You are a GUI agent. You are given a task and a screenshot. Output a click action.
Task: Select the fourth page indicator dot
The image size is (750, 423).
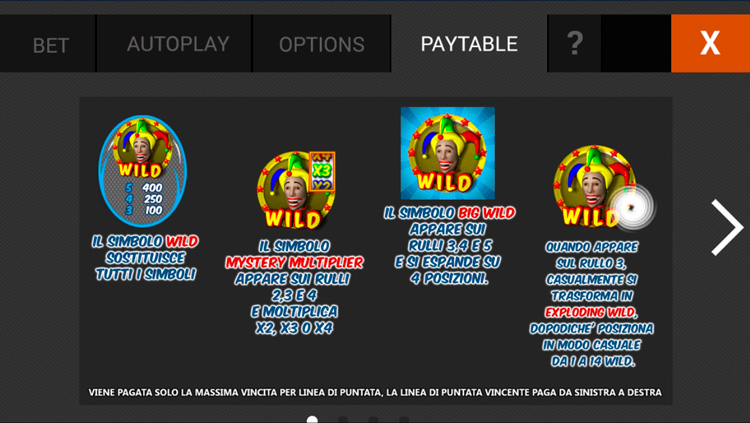pos(404,420)
